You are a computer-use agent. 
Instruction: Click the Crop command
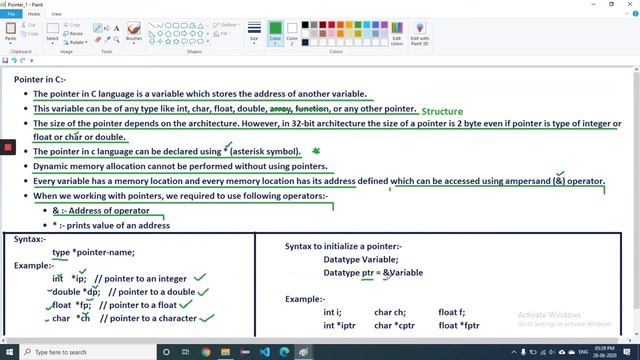[72, 25]
